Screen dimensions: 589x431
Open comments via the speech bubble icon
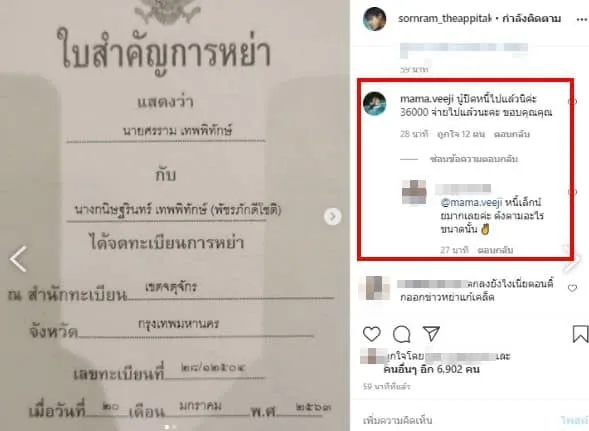pyautogui.click(x=402, y=334)
